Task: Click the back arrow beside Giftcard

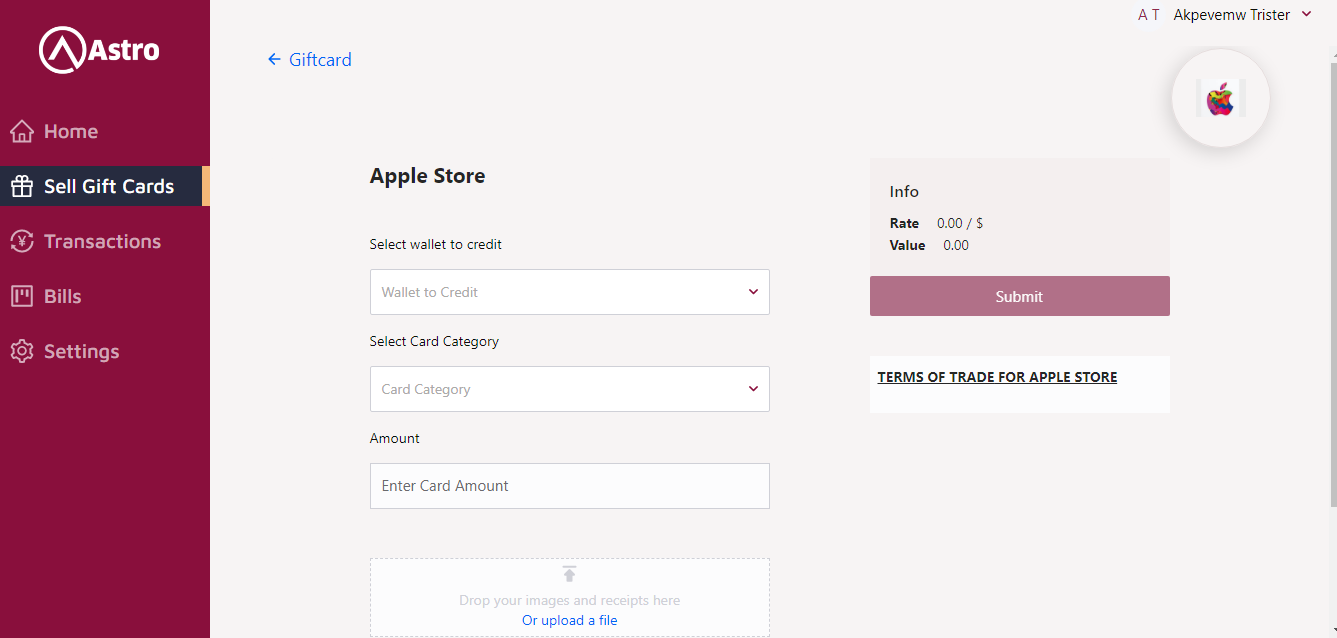Action: tap(274, 60)
